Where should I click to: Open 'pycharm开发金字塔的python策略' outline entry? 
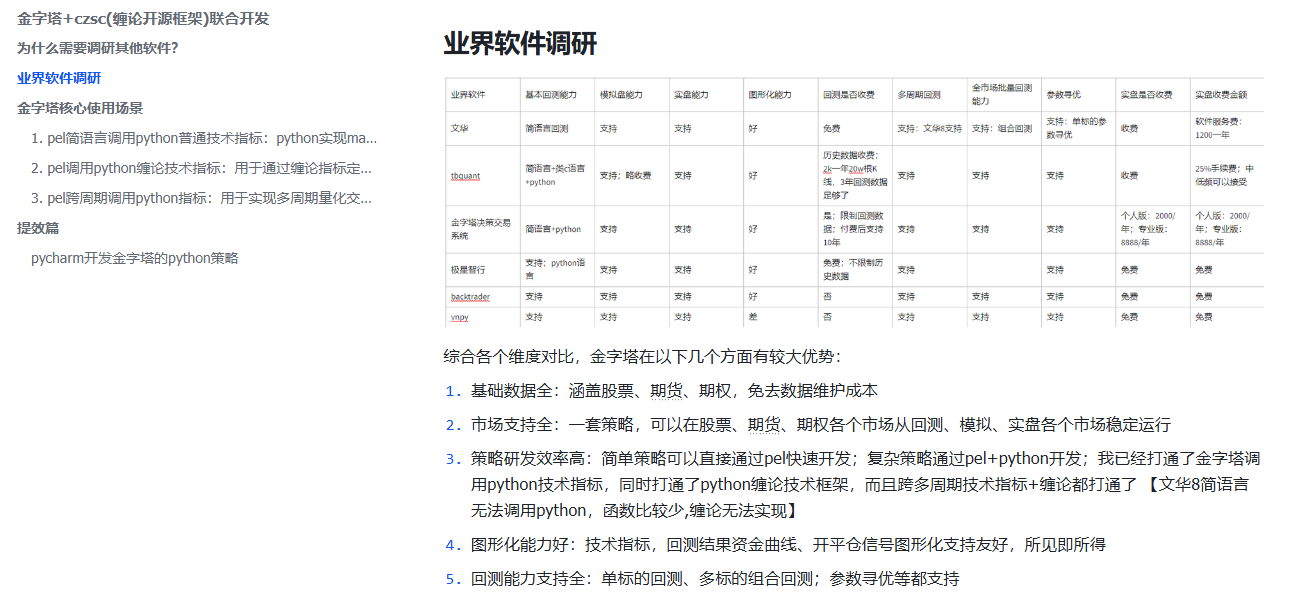point(135,258)
